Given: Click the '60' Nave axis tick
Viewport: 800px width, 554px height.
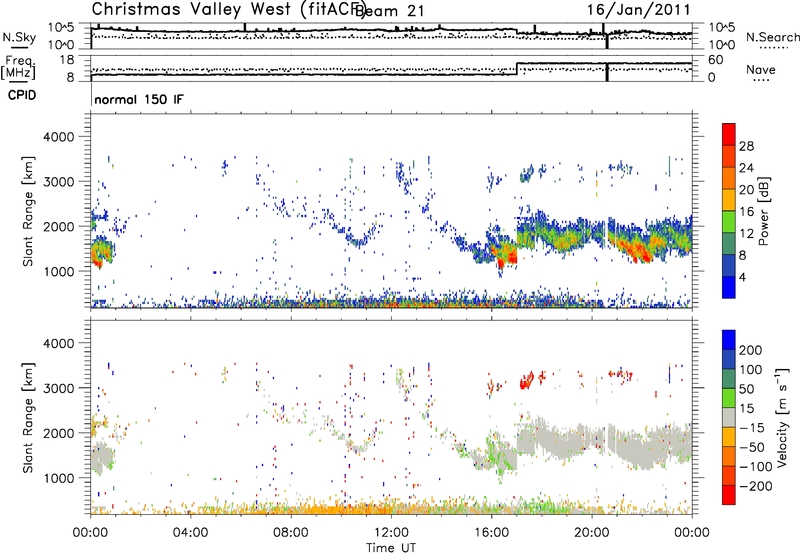Looking at the screenshot, I should [x=716, y=60].
